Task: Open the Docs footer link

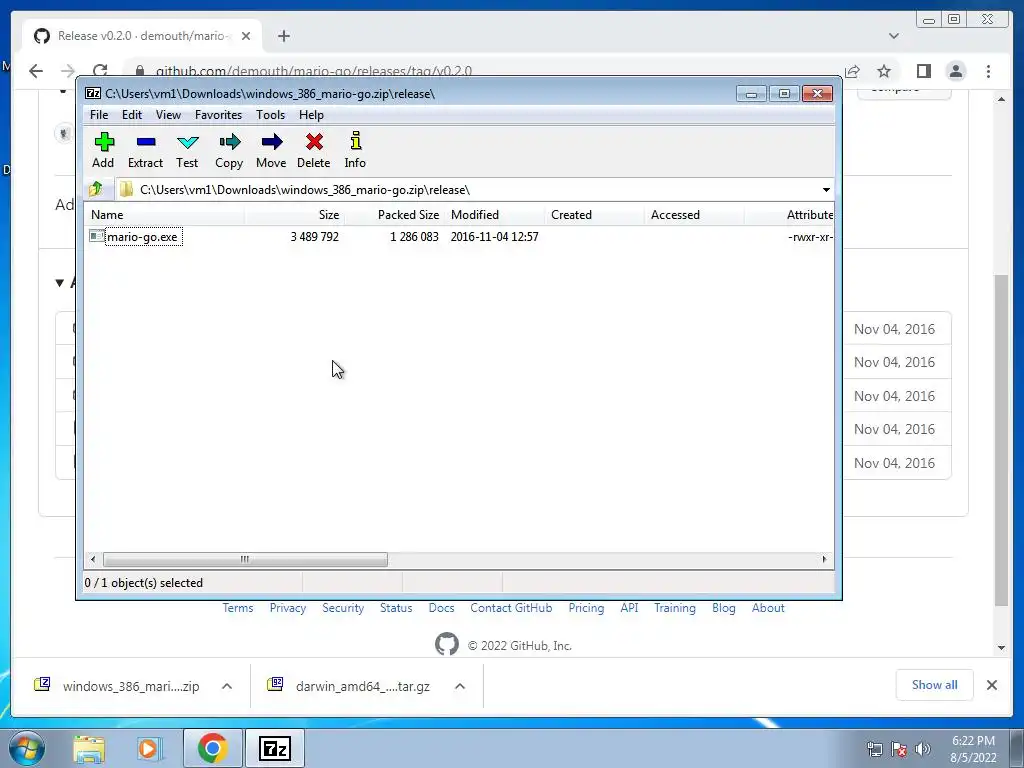Action: click(x=441, y=608)
